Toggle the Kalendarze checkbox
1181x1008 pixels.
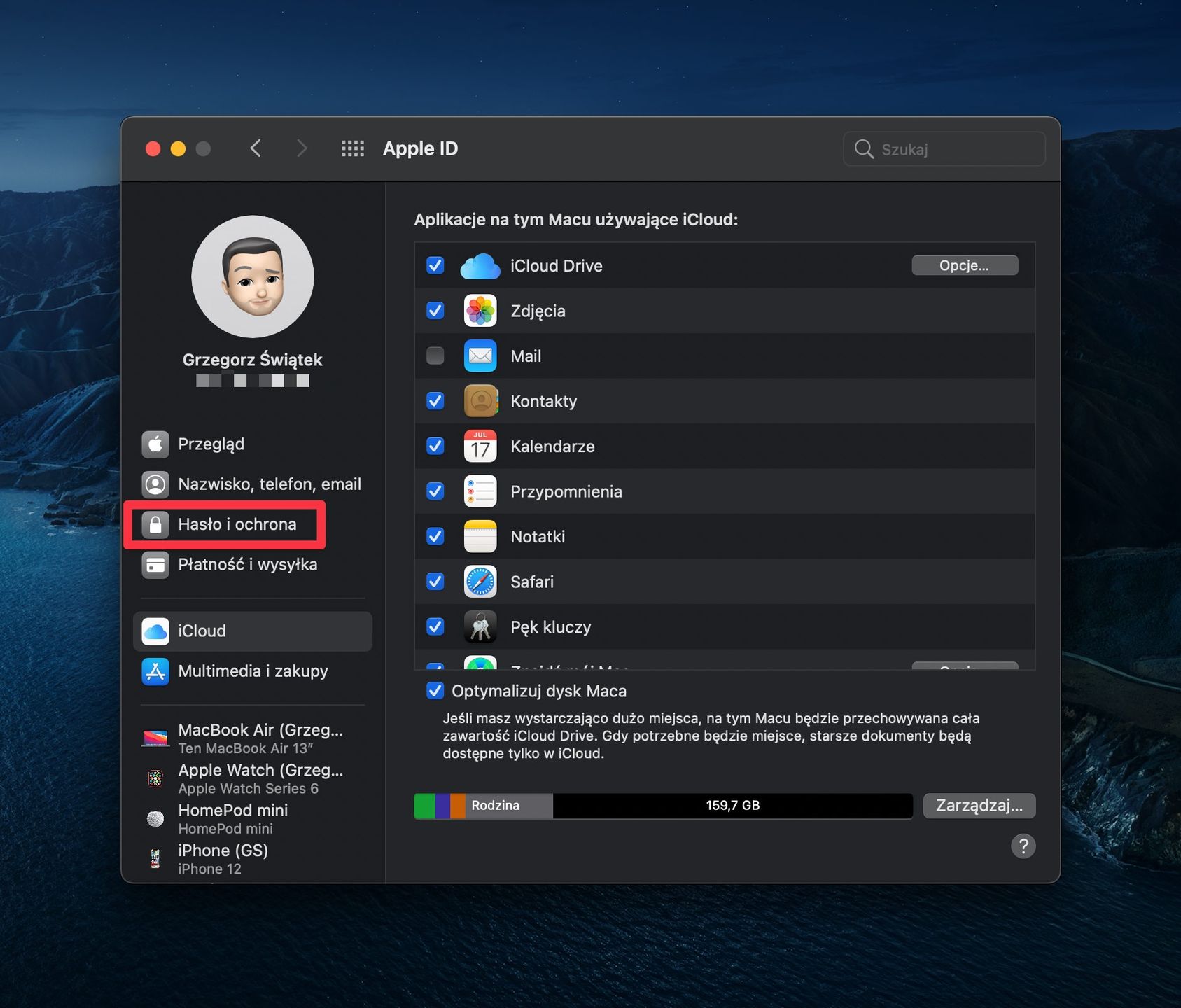click(x=435, y=447)
